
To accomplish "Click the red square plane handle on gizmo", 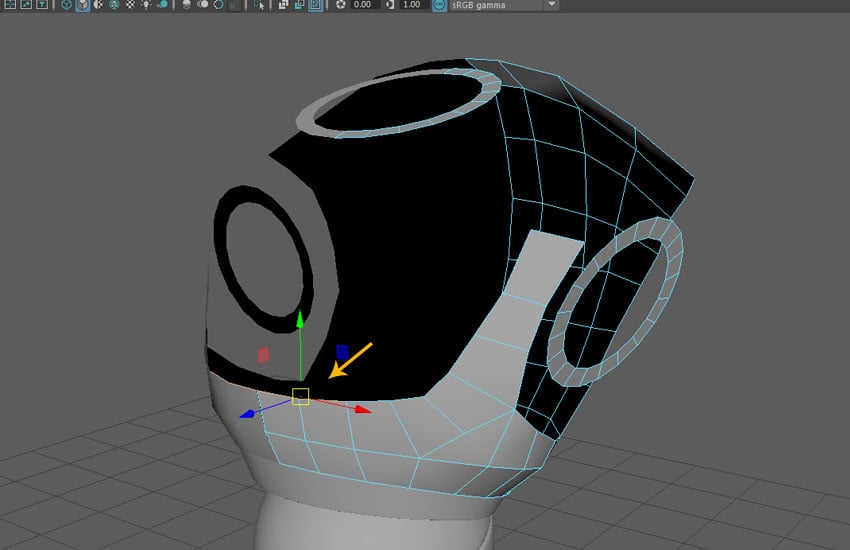I will 263,354.
